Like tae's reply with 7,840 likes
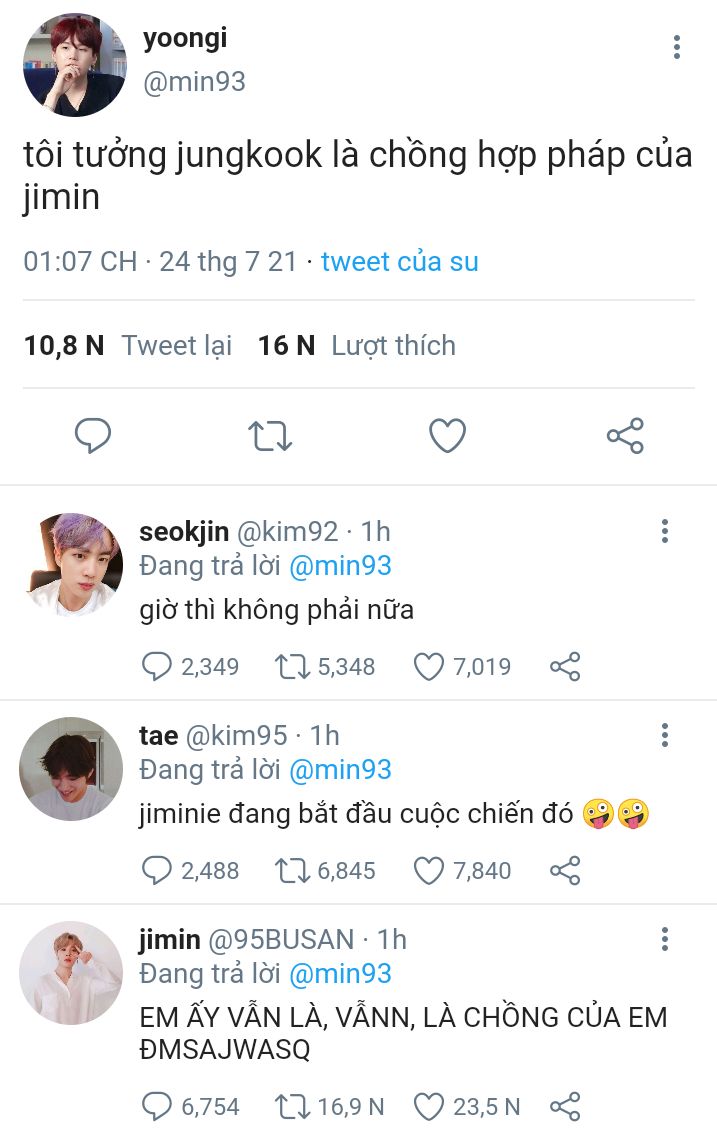 click(429, 871)
